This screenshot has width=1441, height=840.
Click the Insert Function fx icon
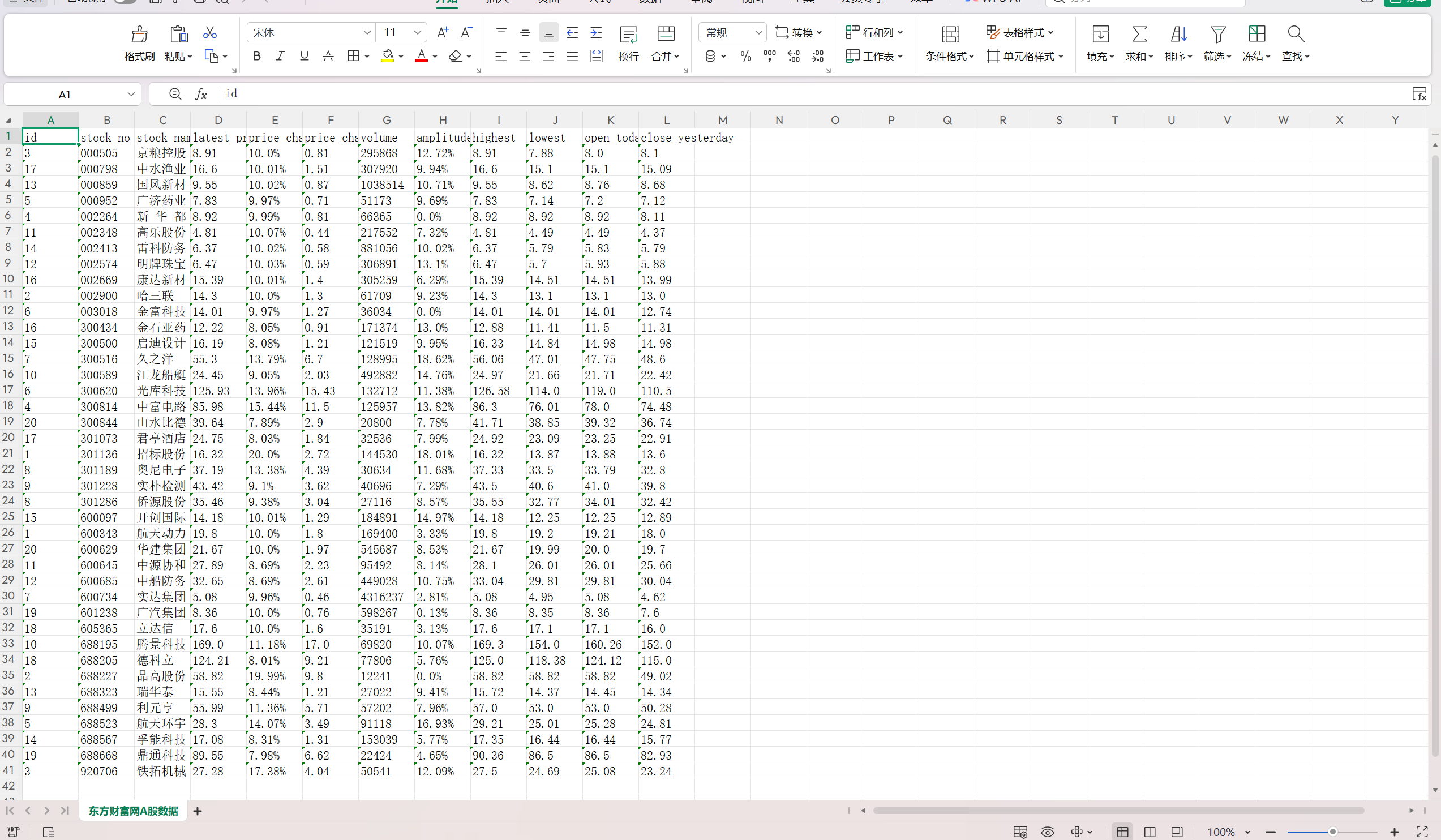click(x=201, y=94)
